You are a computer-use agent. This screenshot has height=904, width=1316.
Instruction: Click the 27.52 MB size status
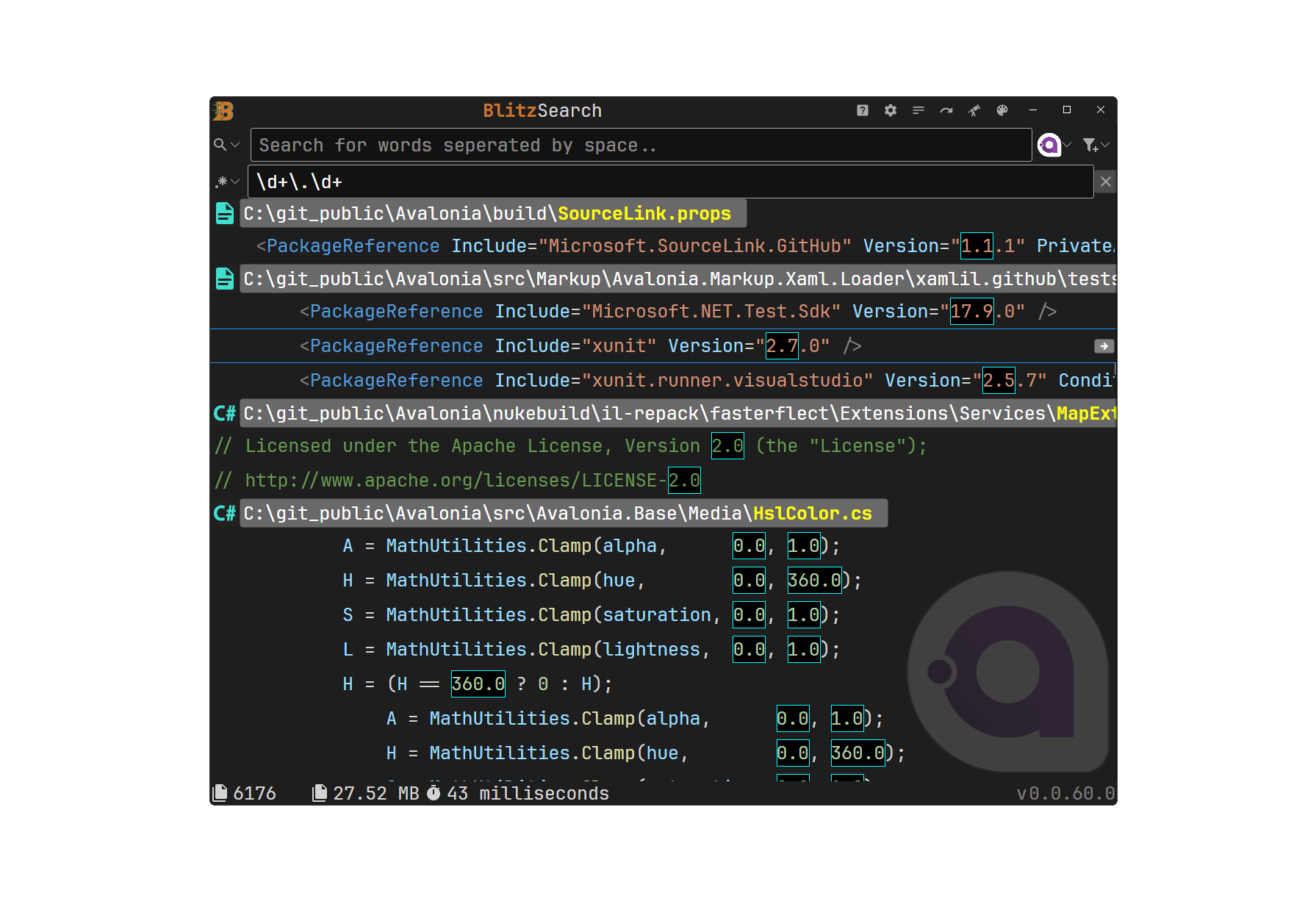pyautogui.click(x=365, y=794)
